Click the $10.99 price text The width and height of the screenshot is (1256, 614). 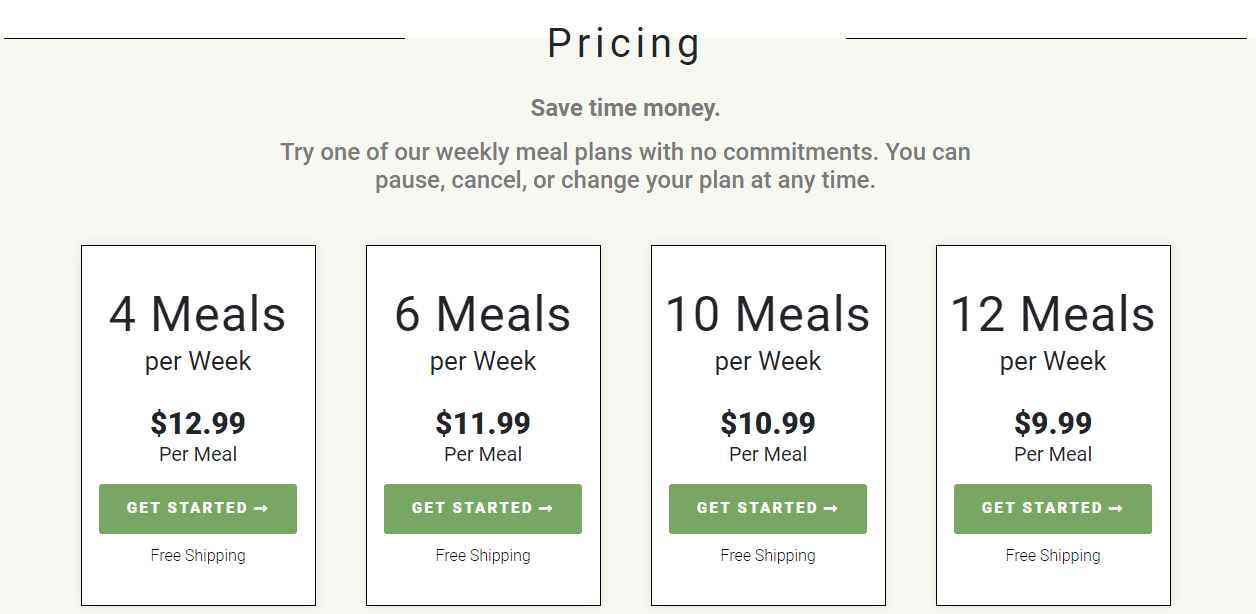(768, 423)
